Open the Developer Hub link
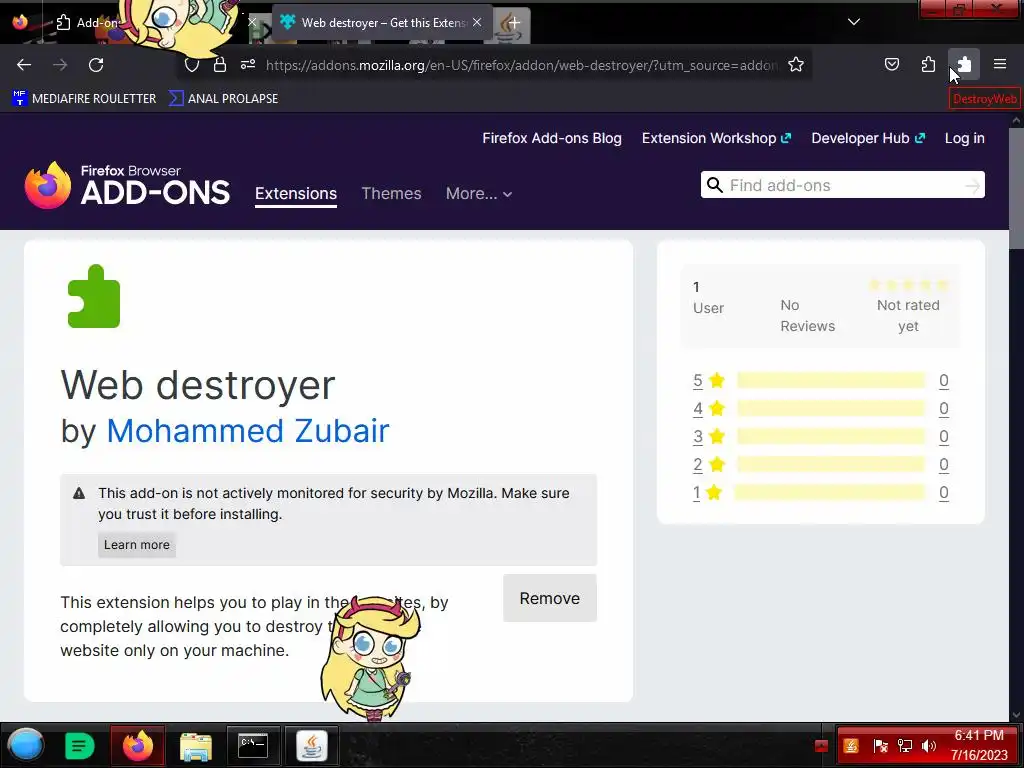The width and height of the screenshot is (1024, 768). (868, 138)
